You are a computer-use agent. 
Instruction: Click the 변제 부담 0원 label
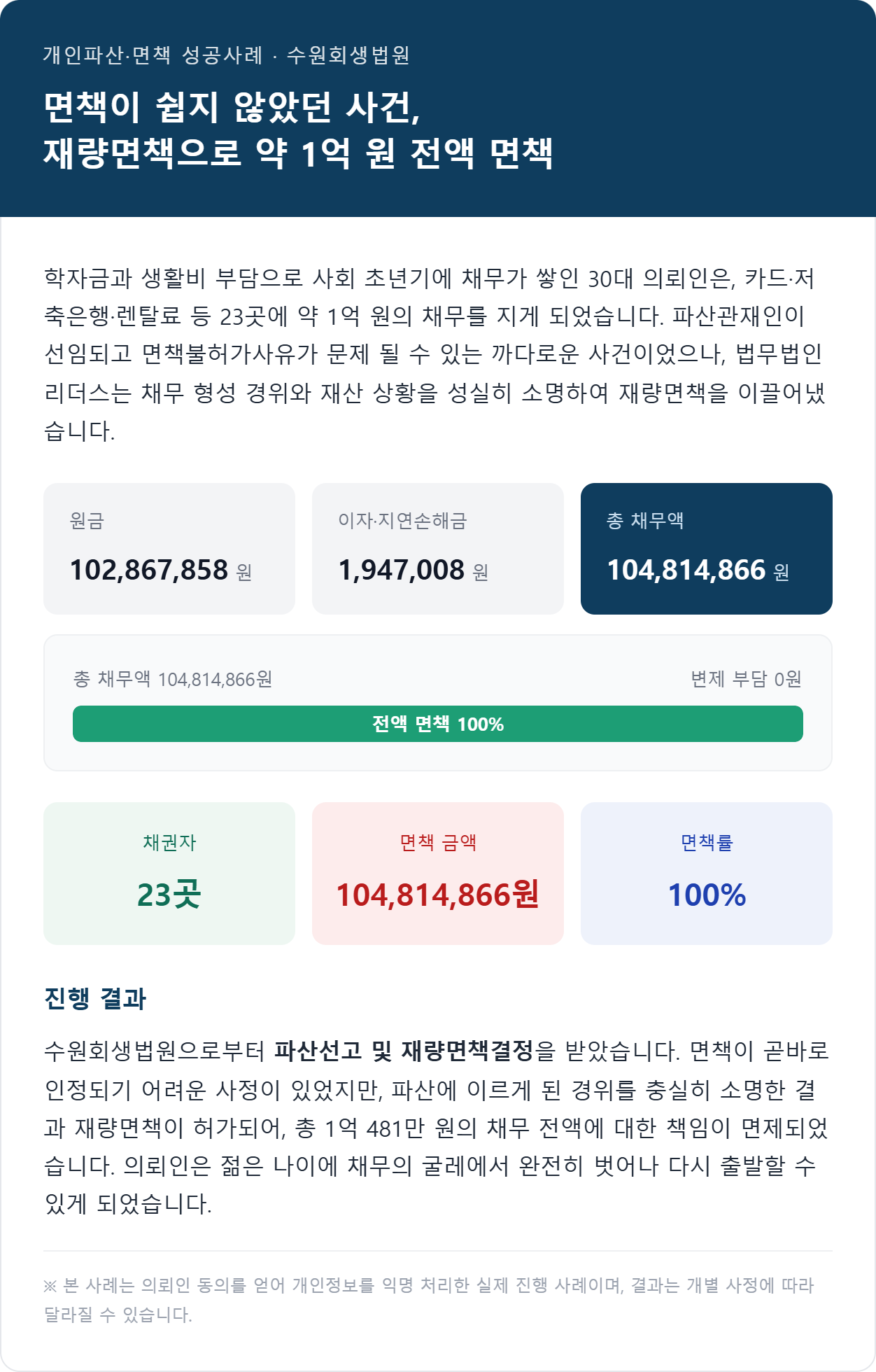(x=746, y=679)
